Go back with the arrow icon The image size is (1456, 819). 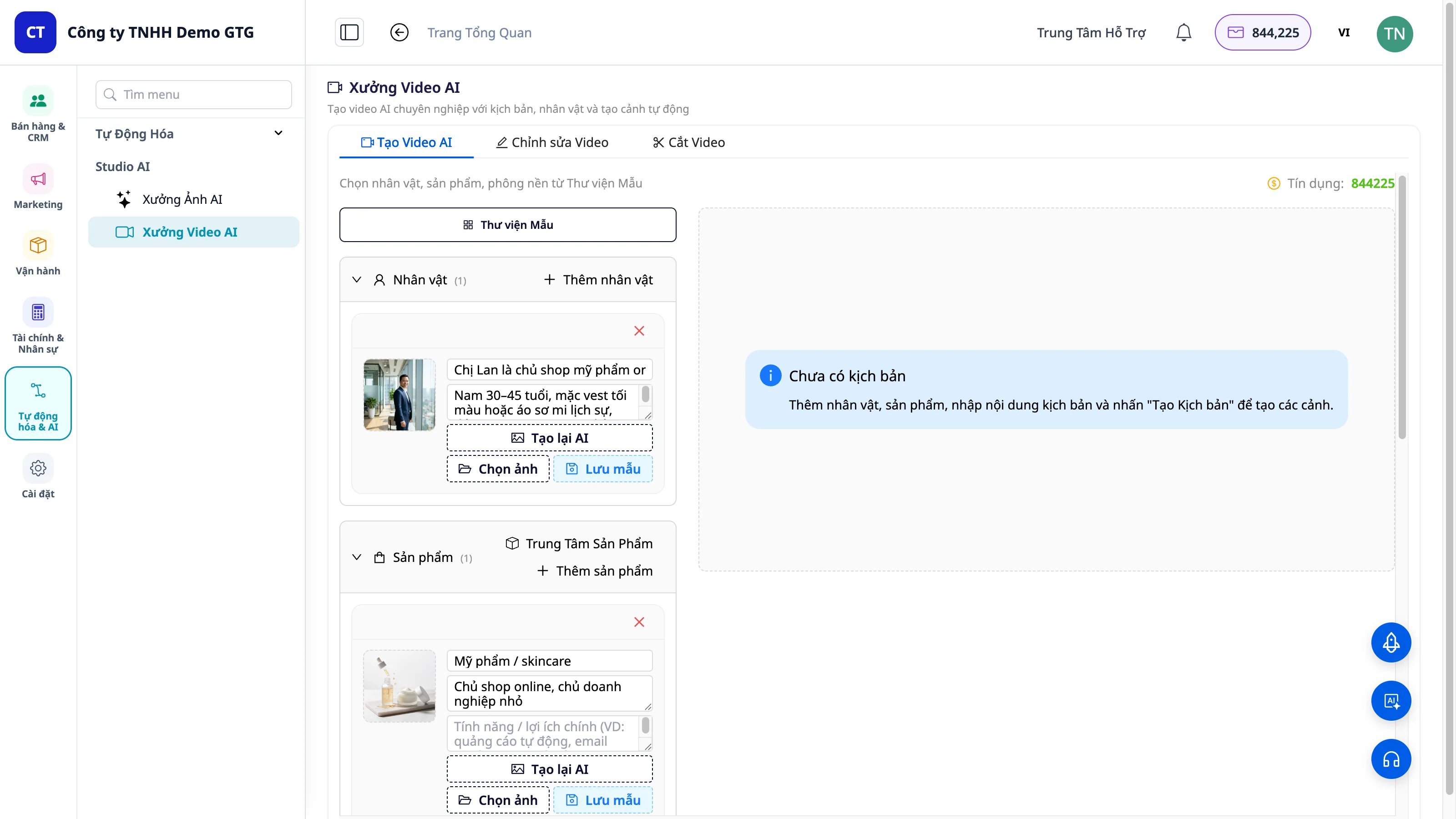399,32
